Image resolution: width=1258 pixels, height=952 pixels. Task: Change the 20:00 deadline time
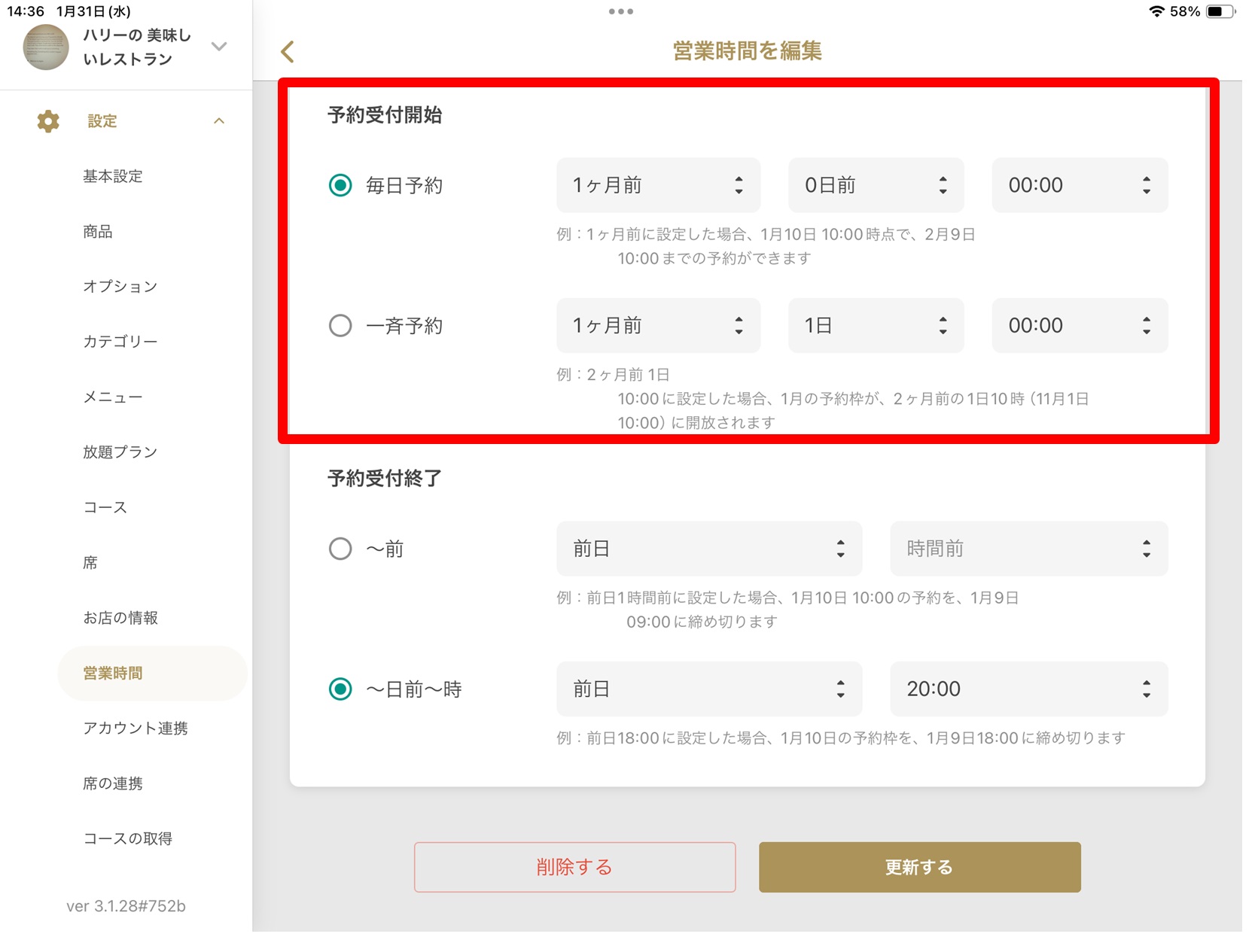pyautogui.click(x=1028, y=689)
